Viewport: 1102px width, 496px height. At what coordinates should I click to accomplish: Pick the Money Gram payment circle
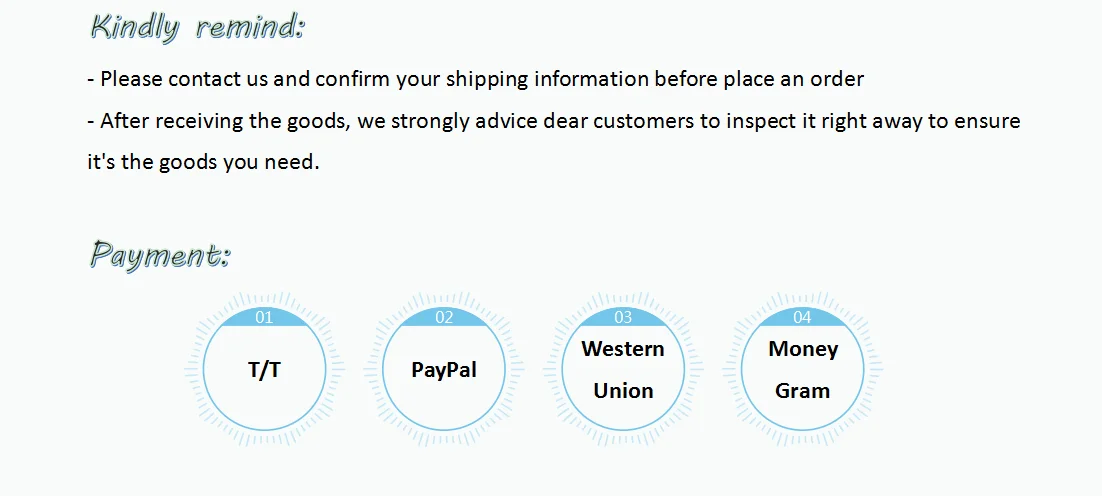[x=802, y=370]
